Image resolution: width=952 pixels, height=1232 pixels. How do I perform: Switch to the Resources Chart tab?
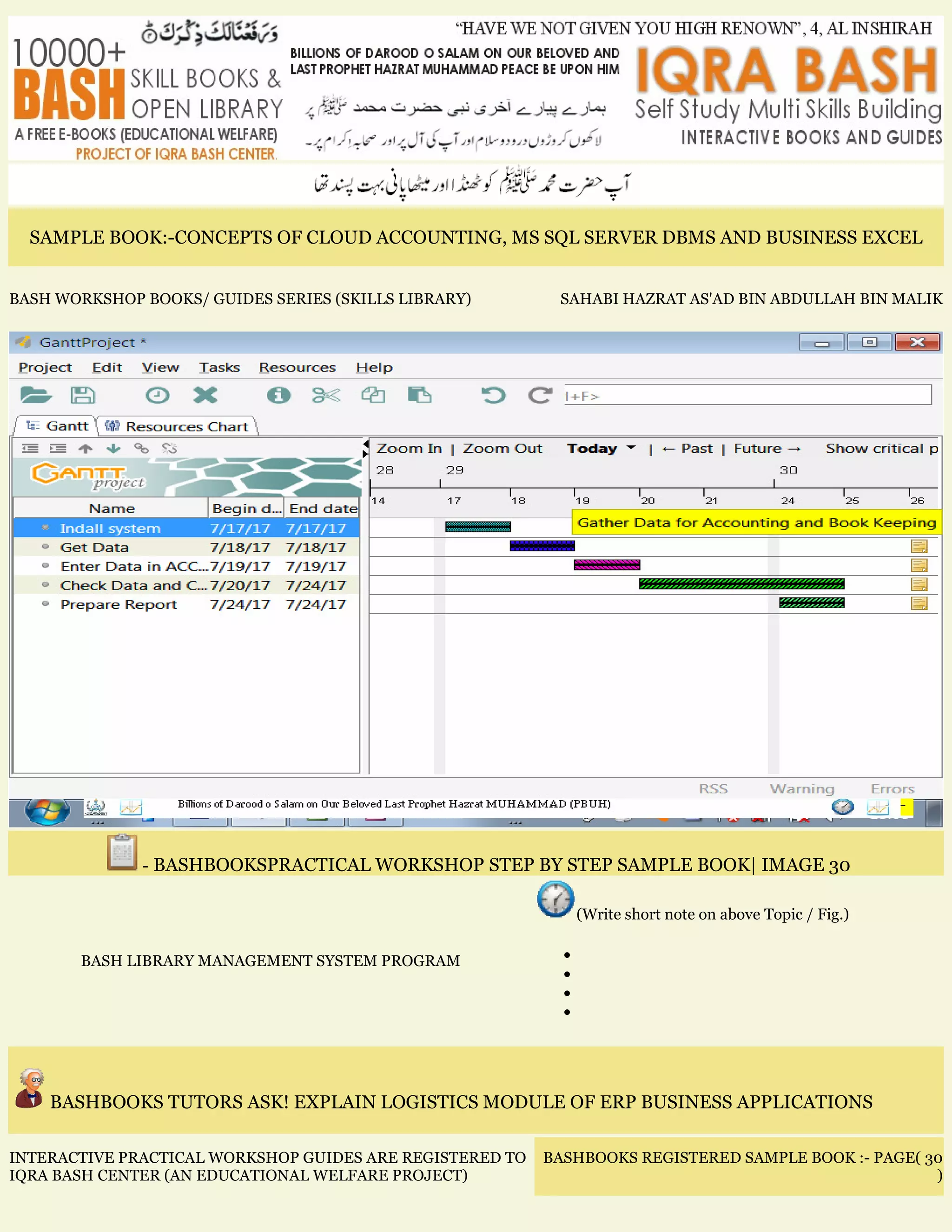coord(177,426)
